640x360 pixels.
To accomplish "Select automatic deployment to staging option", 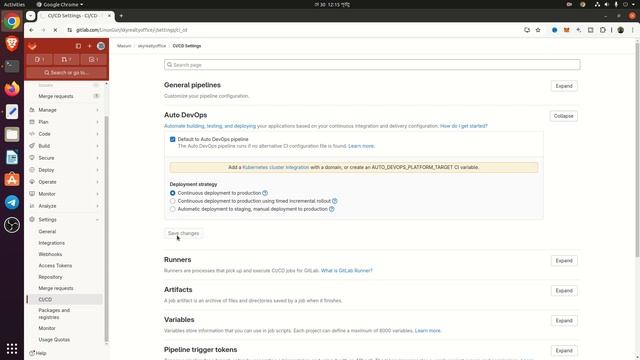I will point(173,209).
